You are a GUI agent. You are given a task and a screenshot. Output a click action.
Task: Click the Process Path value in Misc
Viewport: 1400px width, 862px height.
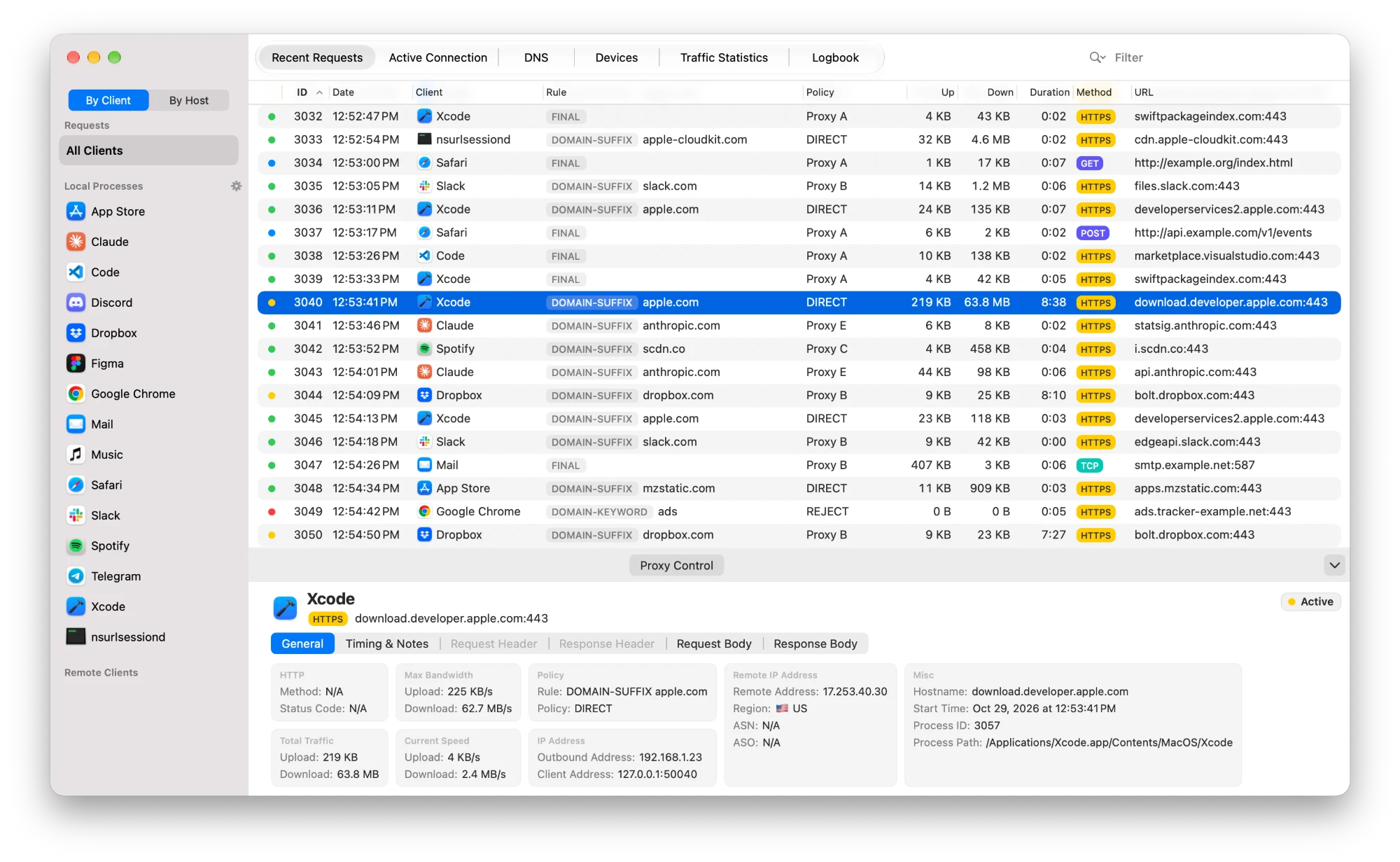[1109, 742]
